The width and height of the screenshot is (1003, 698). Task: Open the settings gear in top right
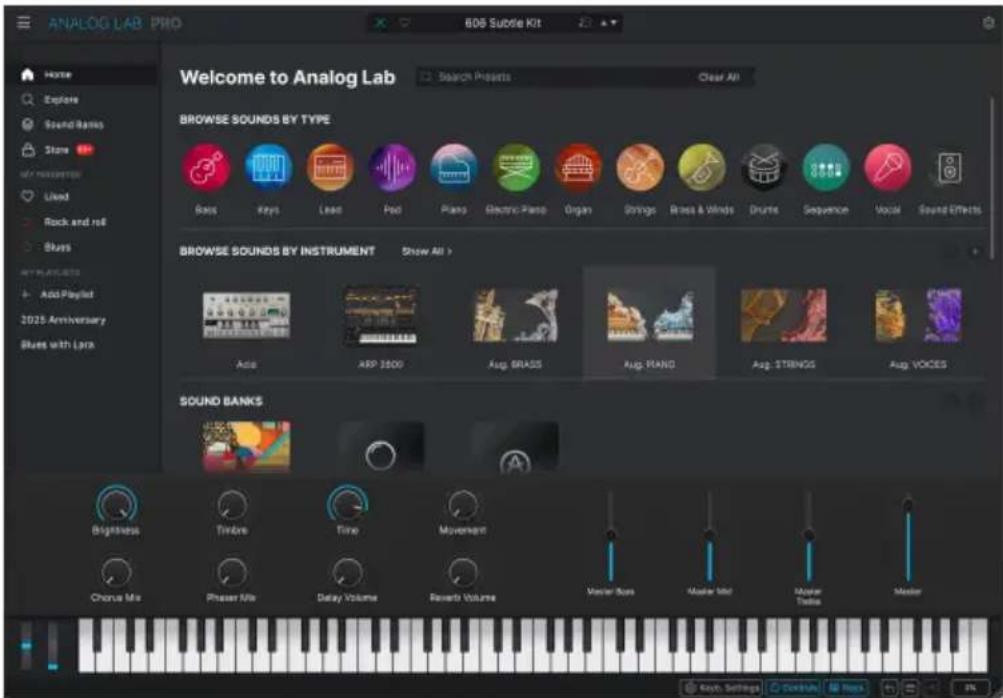[988, 23]
